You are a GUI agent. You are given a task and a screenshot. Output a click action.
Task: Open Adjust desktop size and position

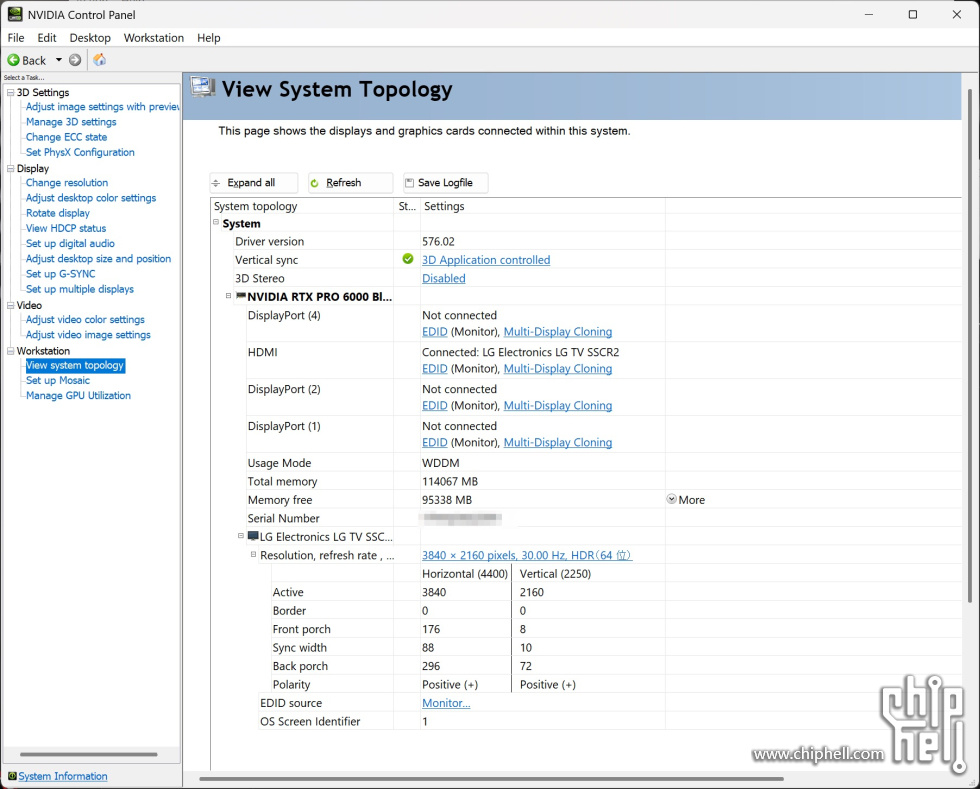(x=98, y=259)
